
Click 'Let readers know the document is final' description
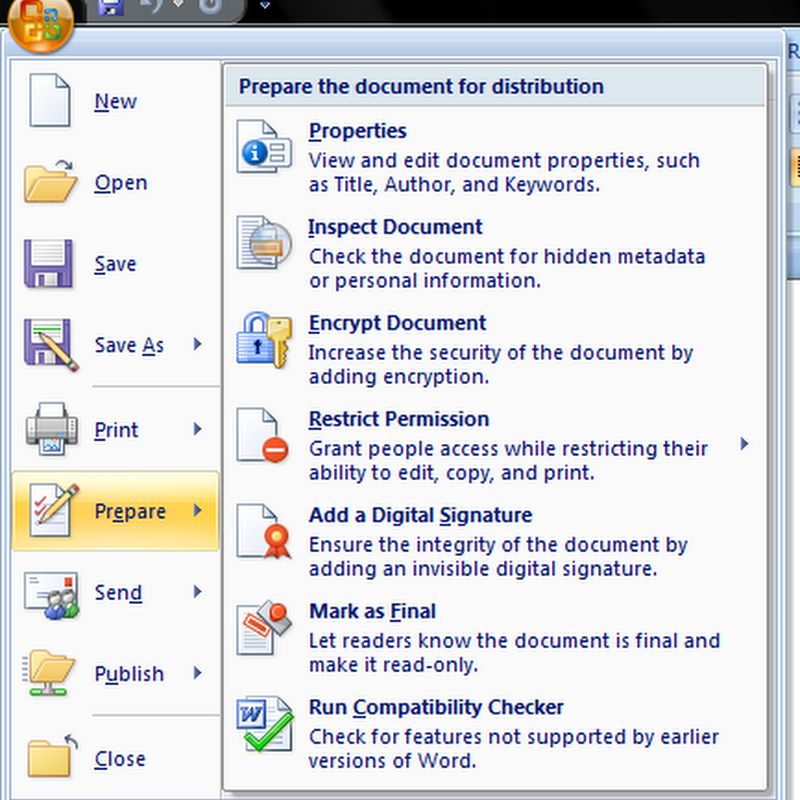[x=514, y=653]
